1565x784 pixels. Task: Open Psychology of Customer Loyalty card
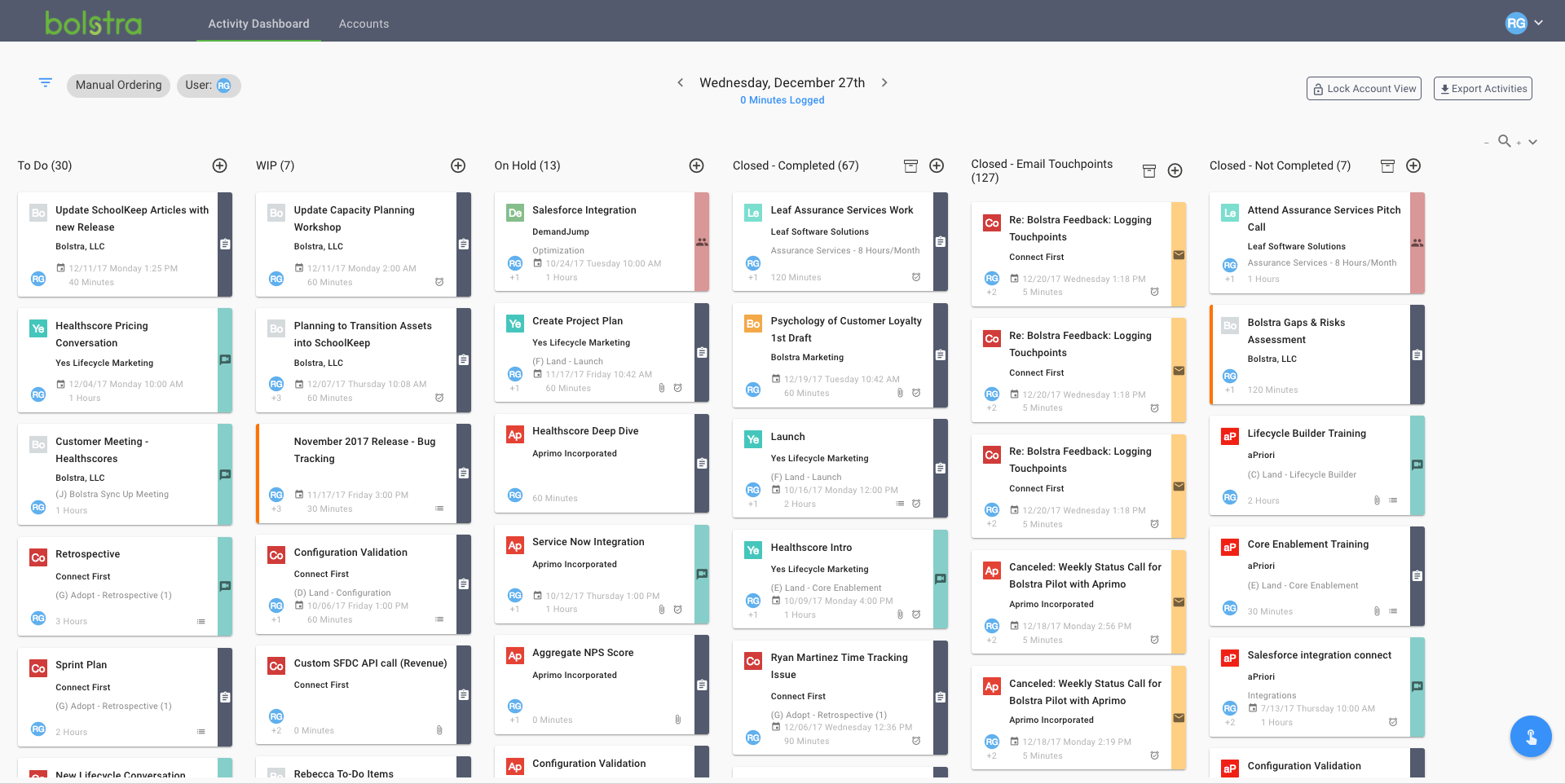[840, 355]
